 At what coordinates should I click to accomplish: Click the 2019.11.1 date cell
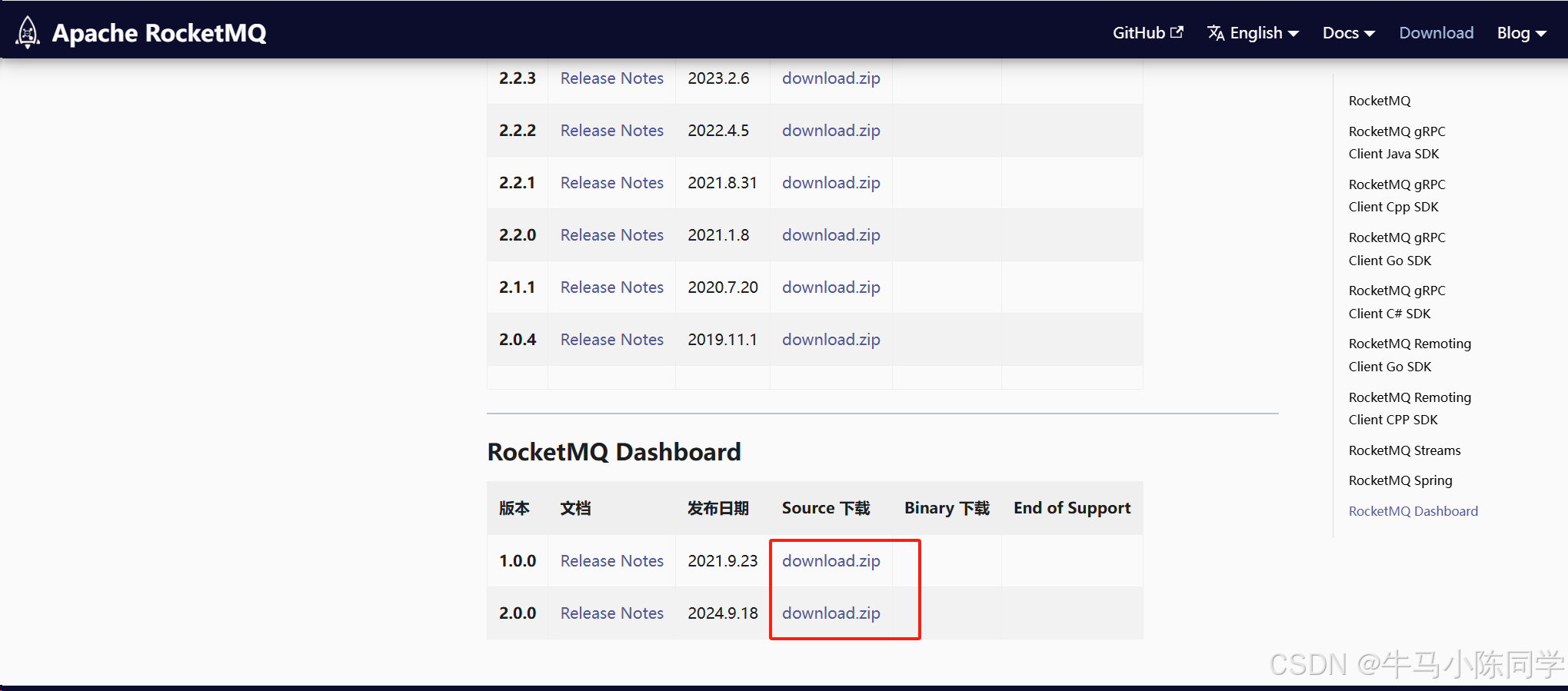pyautogui.click(x=722, y=340)
